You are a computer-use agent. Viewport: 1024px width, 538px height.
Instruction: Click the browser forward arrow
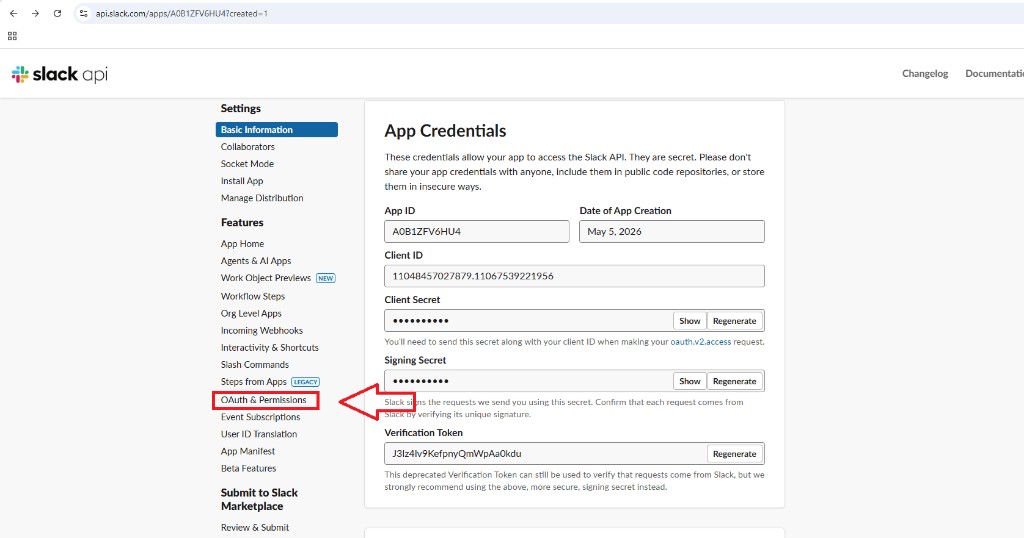pos(35,13)
